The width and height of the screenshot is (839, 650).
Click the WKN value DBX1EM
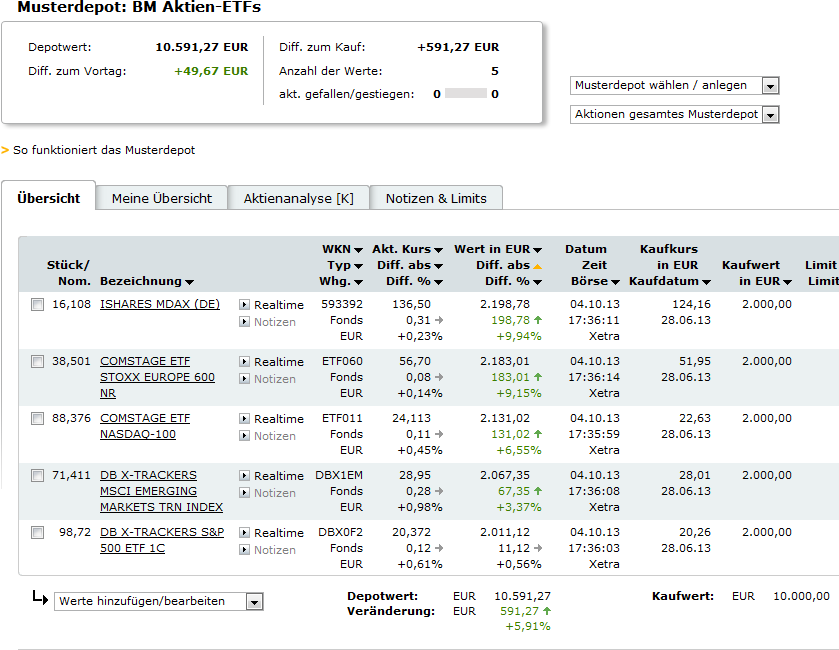click(339, 475)
